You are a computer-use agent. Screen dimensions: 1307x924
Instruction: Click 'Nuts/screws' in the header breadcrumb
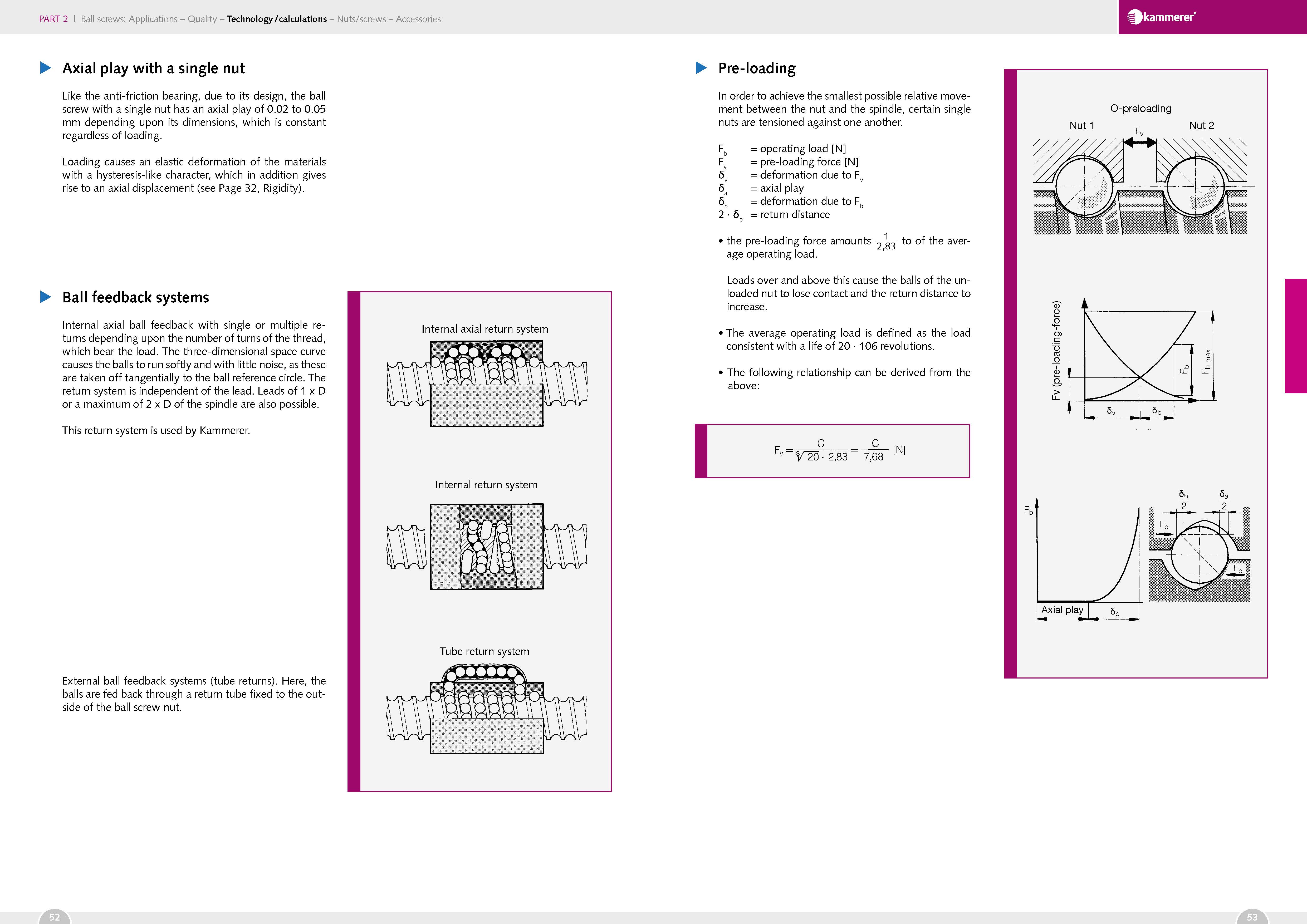tap(361, 19)
